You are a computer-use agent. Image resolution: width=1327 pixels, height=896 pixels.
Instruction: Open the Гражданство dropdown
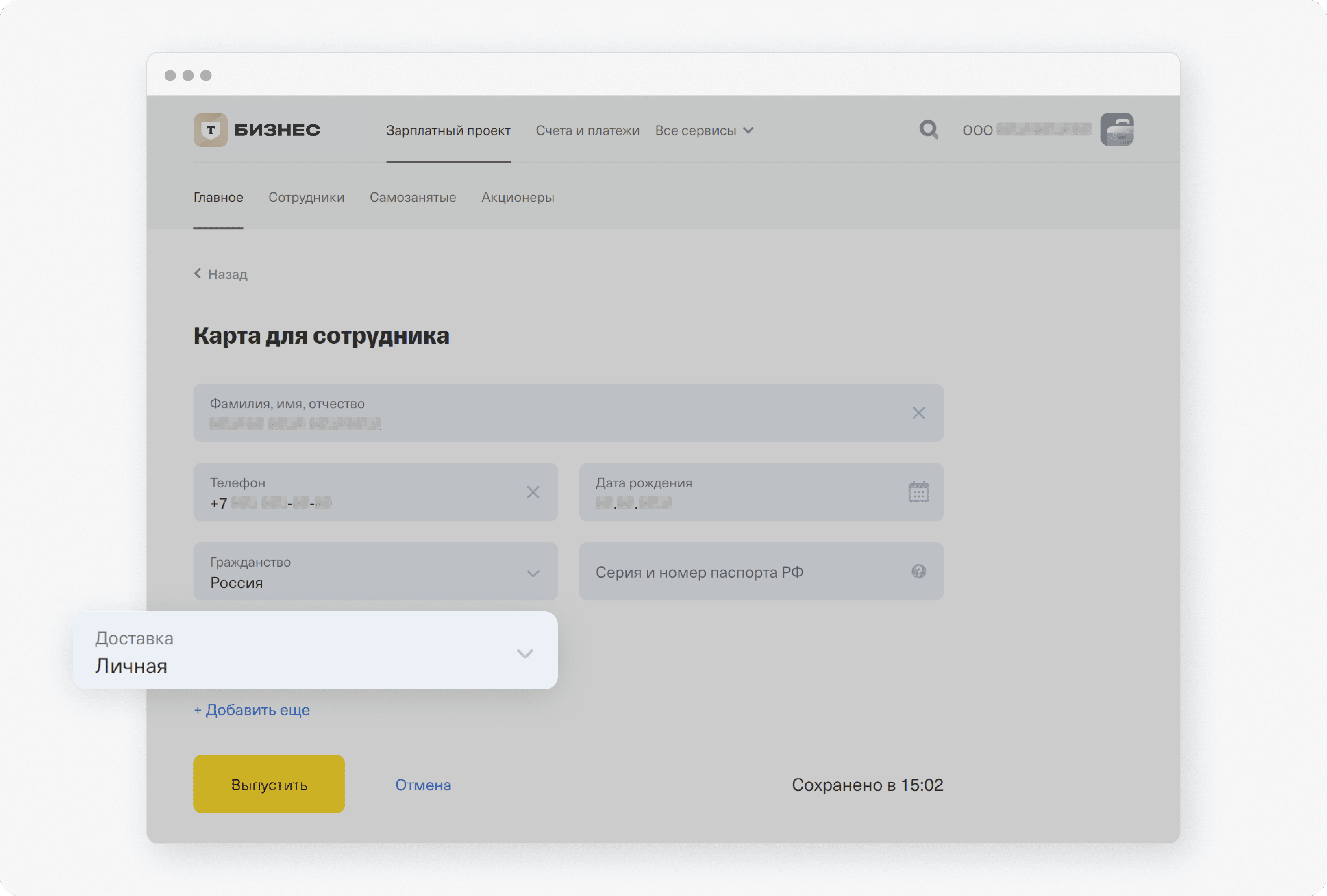tap(533, 573)
